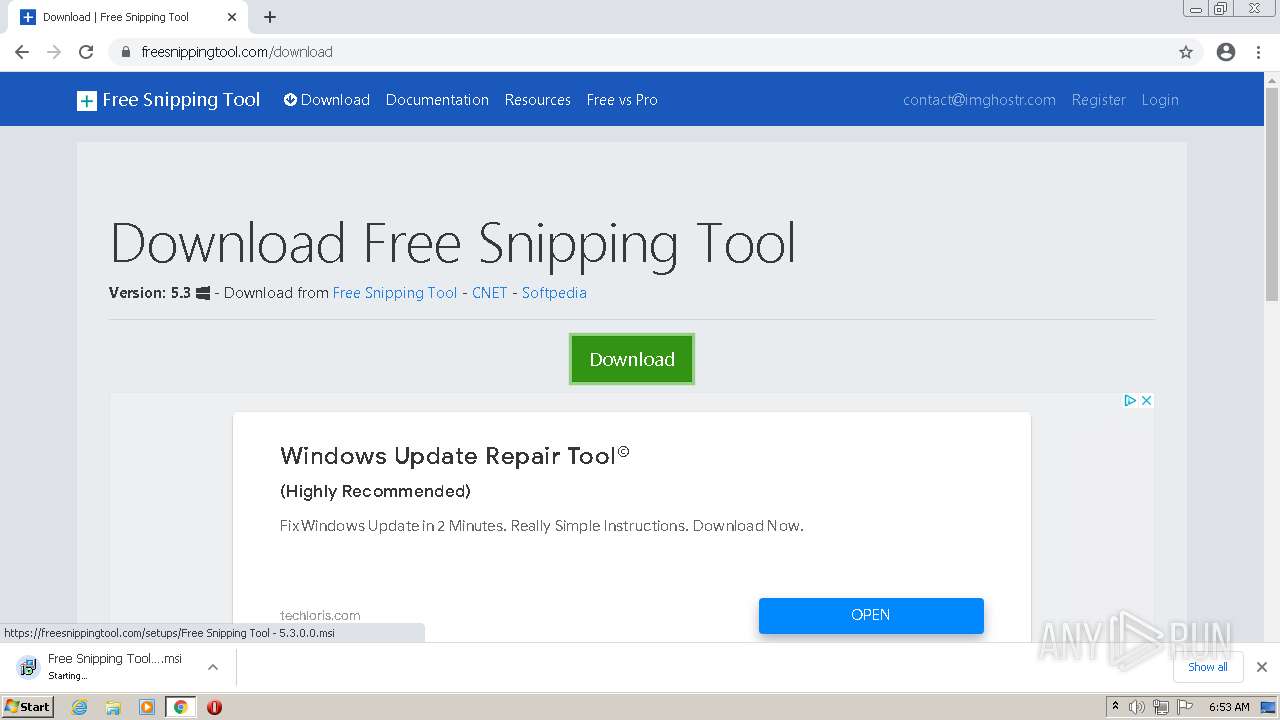Click the green Download button
Screen dimensions: 1280x720
tap(632, 359)
